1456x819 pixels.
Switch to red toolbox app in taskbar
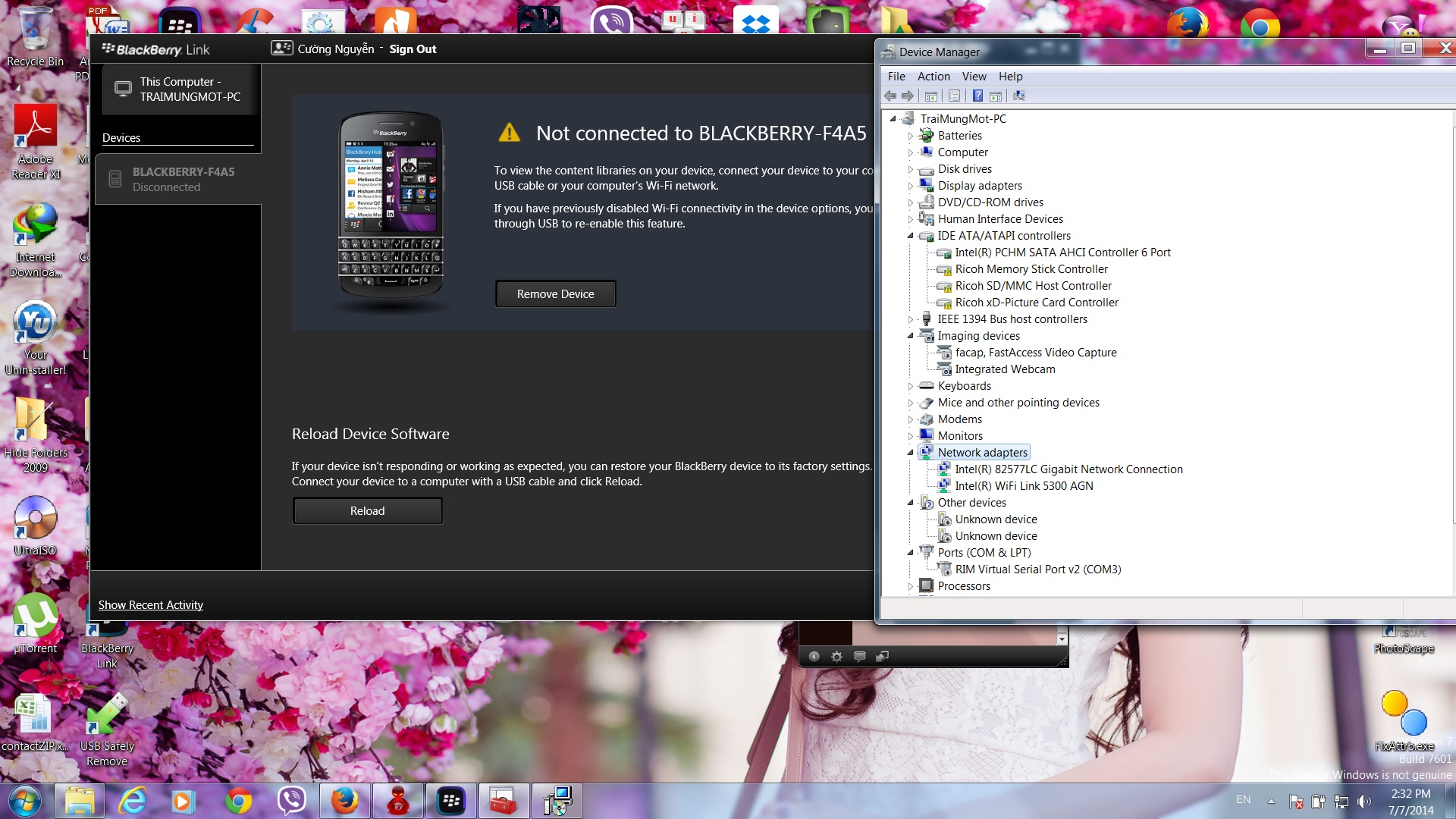(x=504, y=802)
